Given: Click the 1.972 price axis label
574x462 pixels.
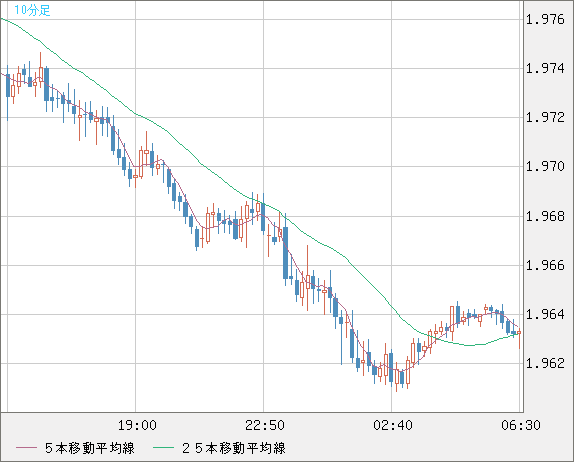Looking at the screenshot, I should (x=545, y=118).
